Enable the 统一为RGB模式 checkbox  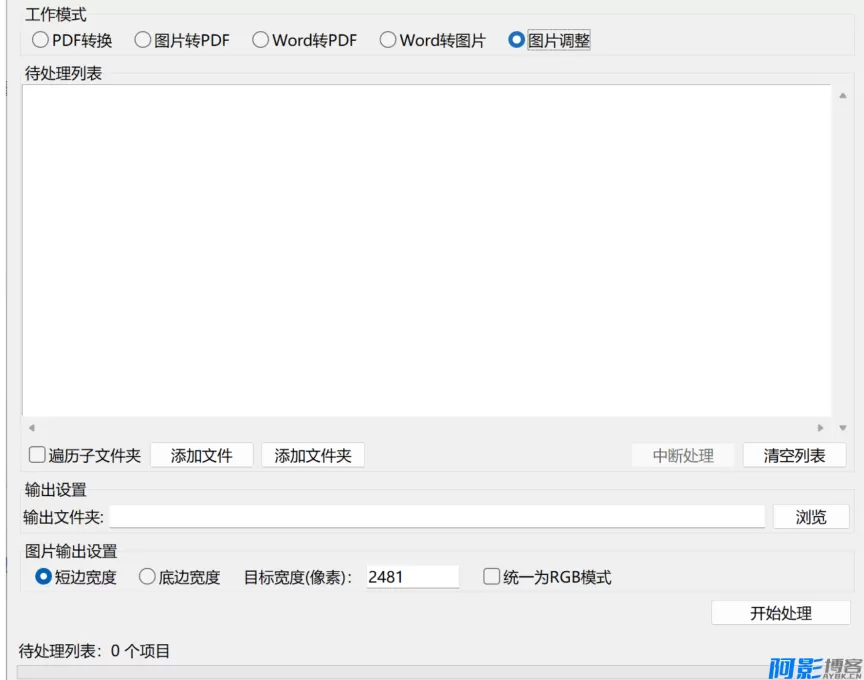490,576
